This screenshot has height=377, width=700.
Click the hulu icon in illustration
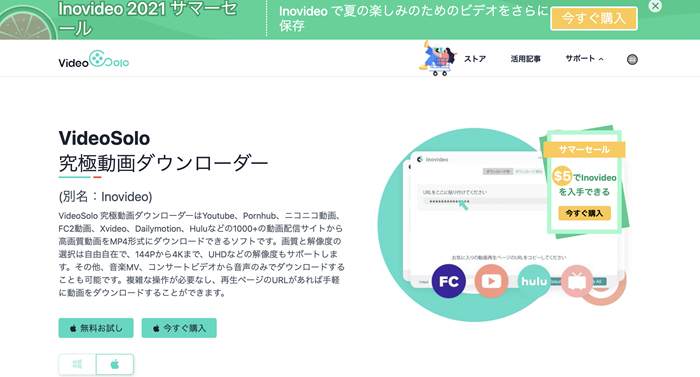(534, 281)
